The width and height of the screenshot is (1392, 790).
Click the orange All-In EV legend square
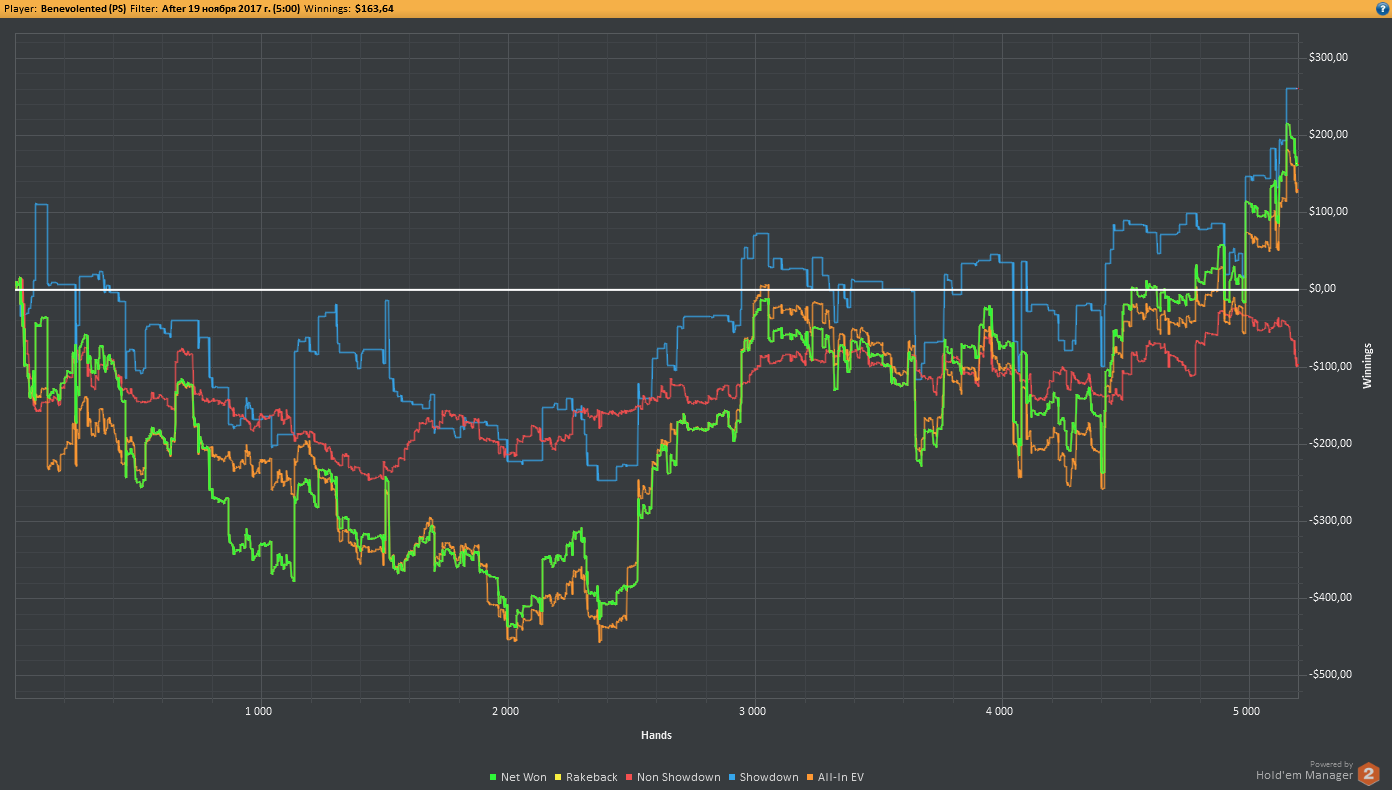coord(810,777)
